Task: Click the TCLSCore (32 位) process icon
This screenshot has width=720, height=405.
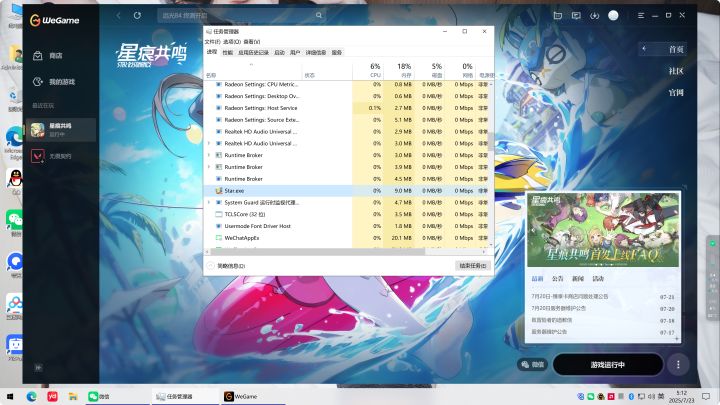Action: (219, 214)
